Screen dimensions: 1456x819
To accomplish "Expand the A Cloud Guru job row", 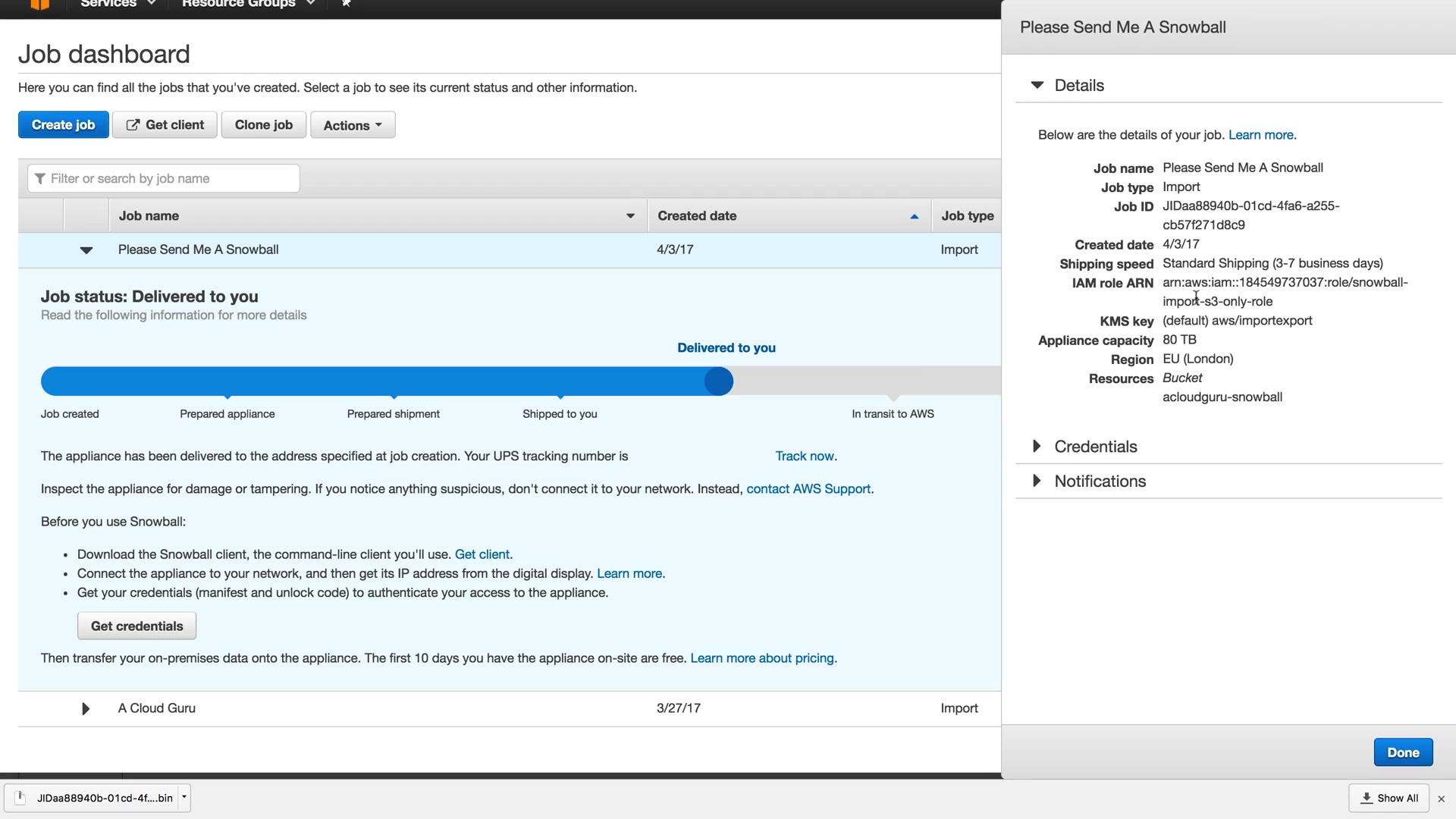I will point(86,708).
